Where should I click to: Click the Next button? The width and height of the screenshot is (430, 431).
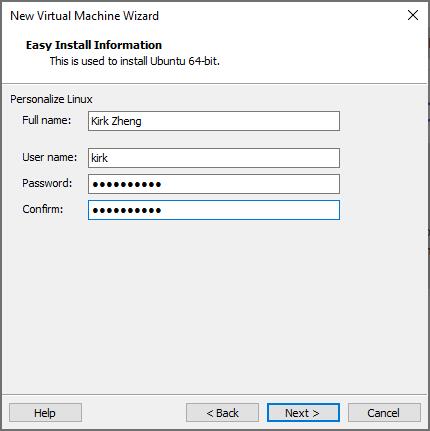pyautogui.click(x=303, y=413)
